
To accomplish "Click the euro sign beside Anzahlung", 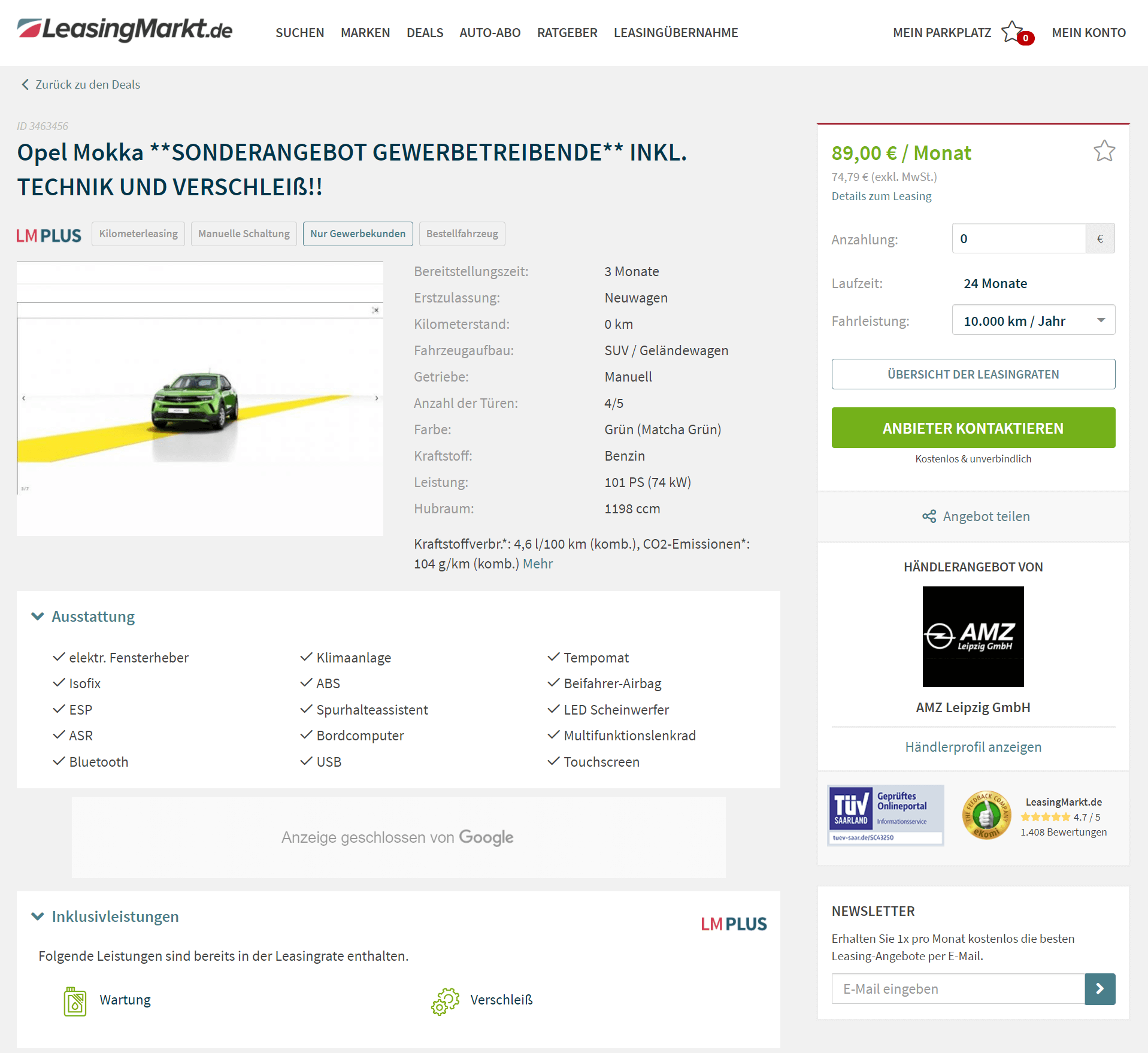I will tap(1100, 238).
